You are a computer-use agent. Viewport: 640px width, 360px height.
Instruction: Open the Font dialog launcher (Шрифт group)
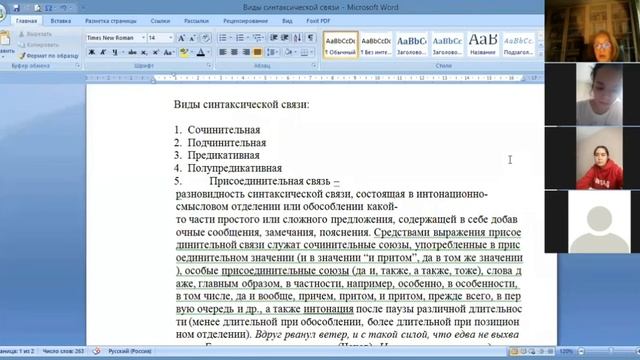209,66
